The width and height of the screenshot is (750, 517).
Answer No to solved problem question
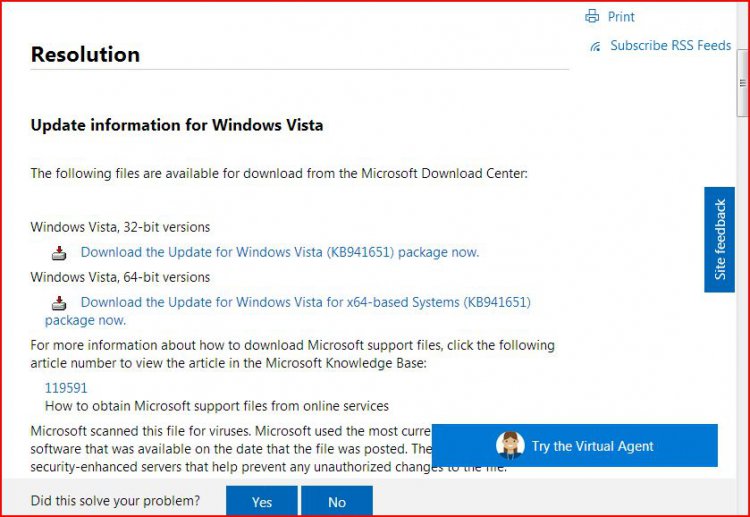coord(336,501)
